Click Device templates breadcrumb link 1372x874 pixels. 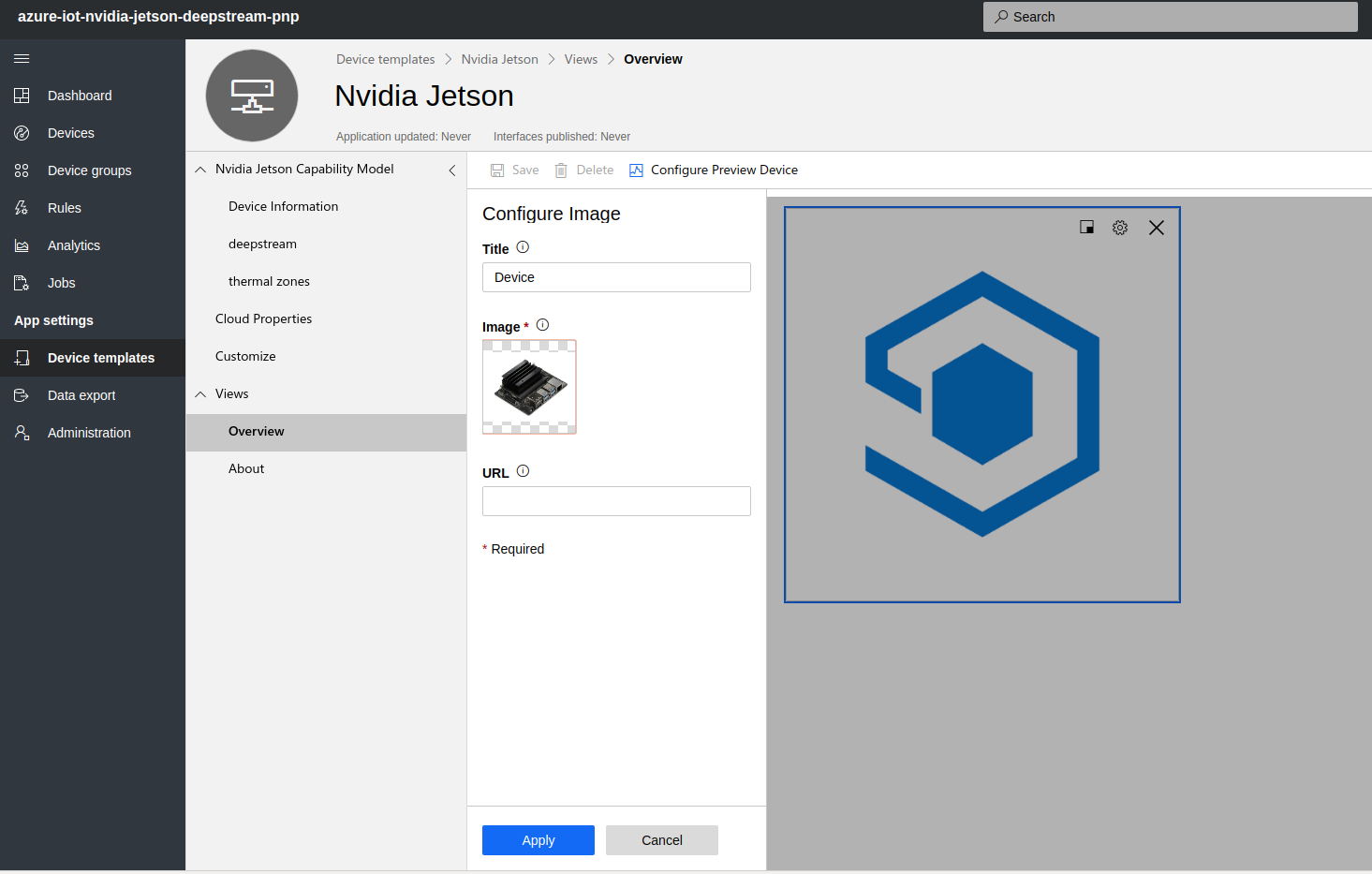[x=385, y=59]
